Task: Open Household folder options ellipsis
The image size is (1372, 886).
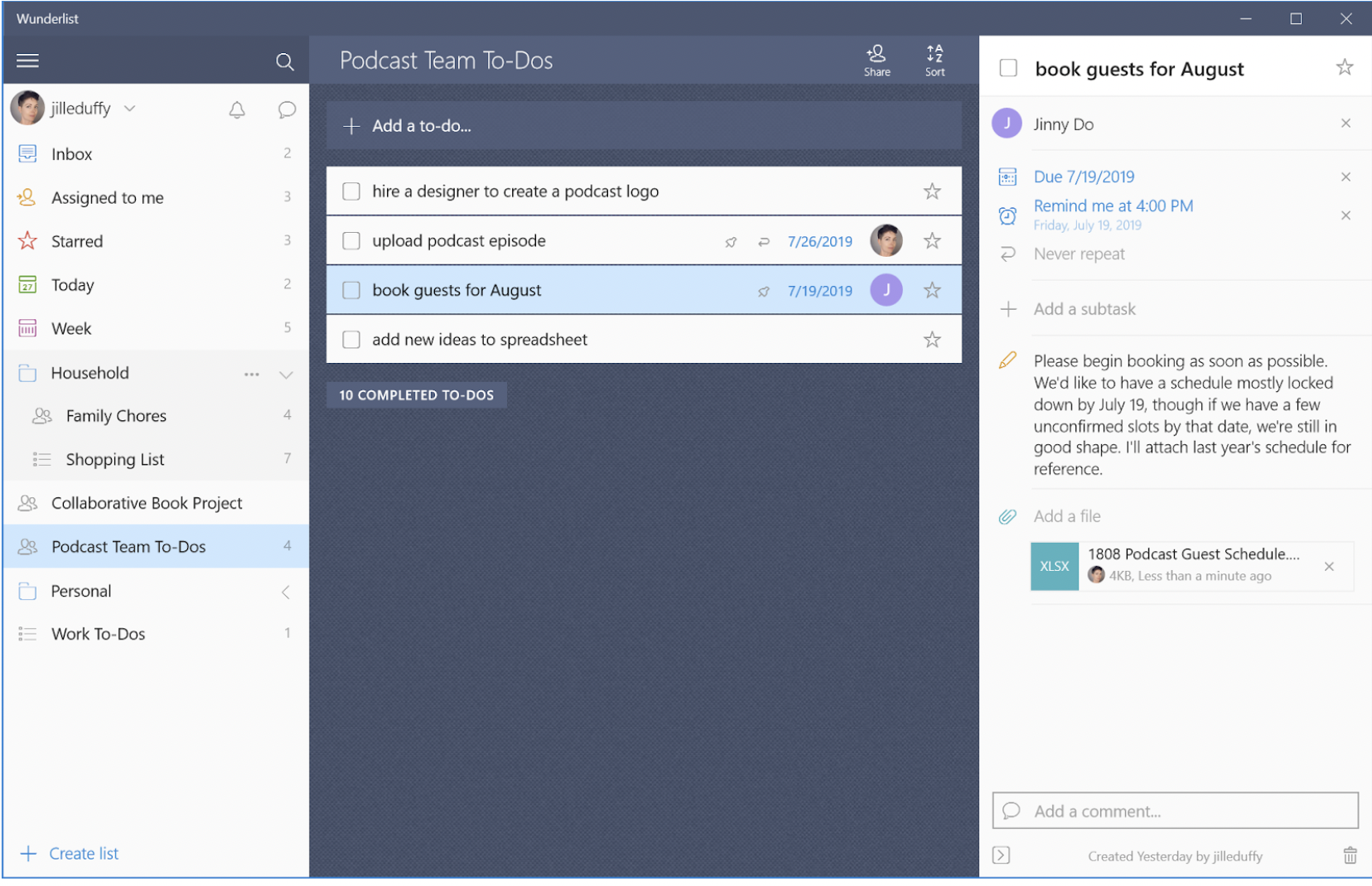Action: click(252, 375)
